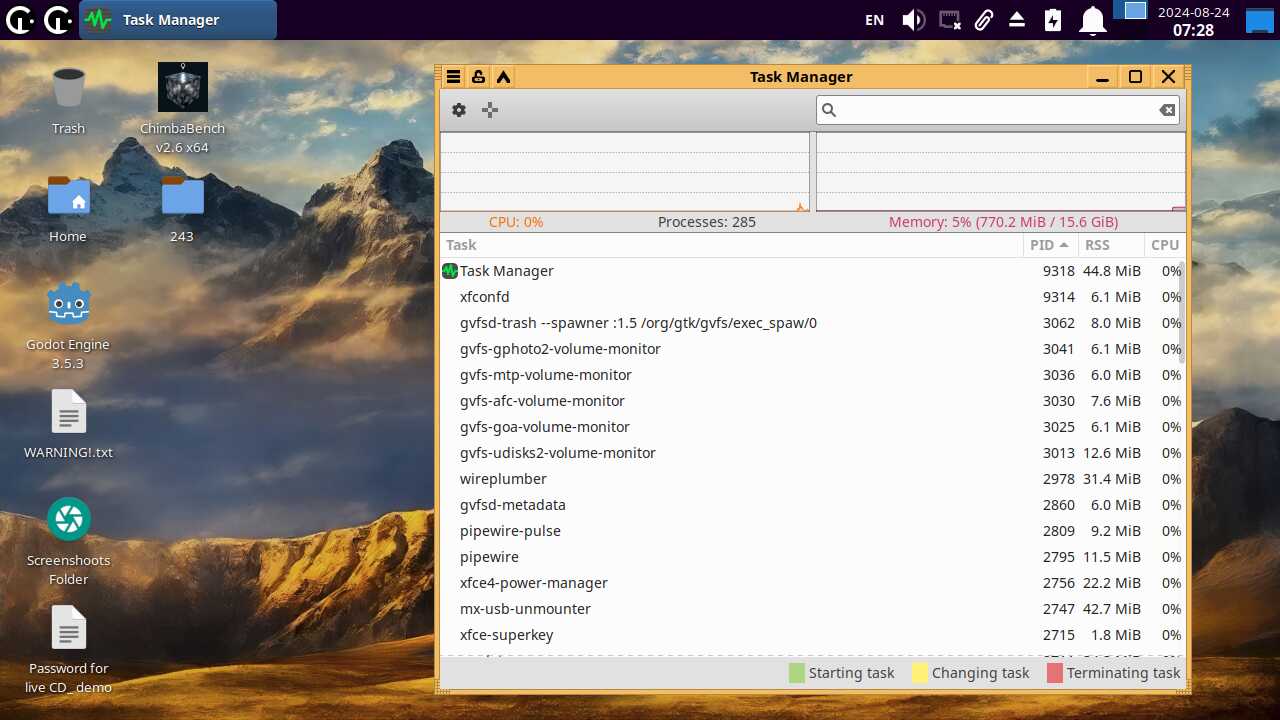Click the disconnected network icon in panel
1280x720 pixels.
(950, 20)
